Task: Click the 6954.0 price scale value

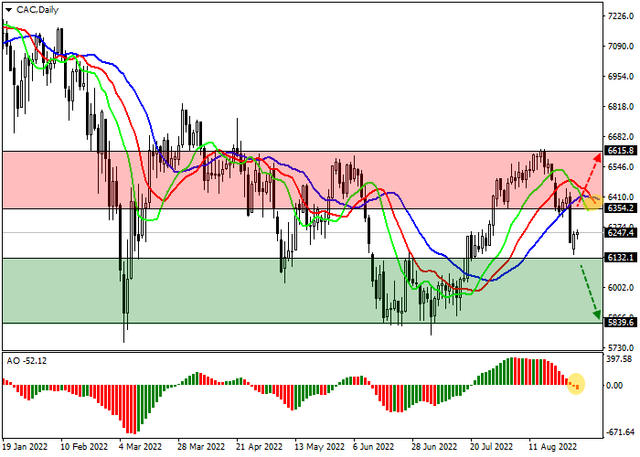Action: click(x=620, y=76)
